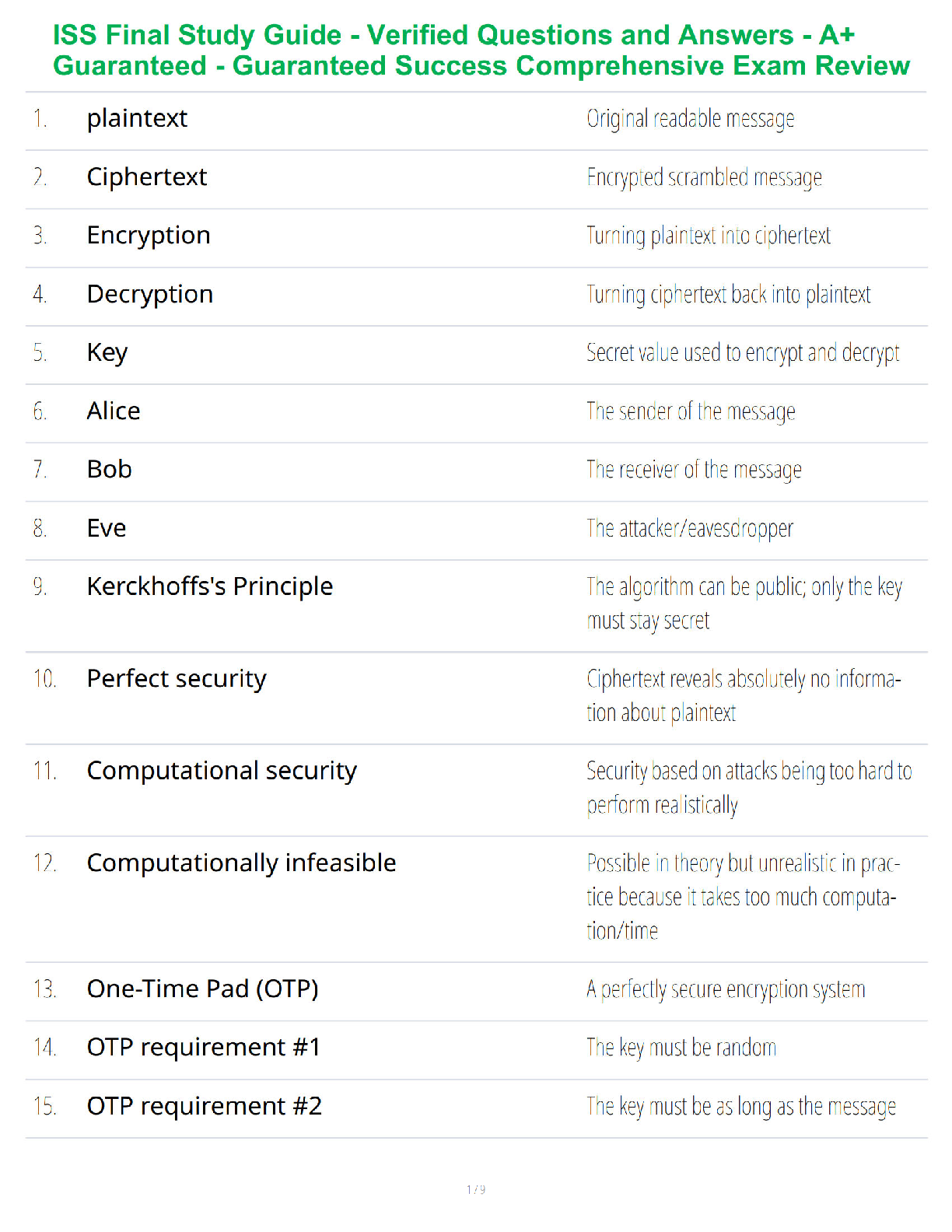The height and width of the screenshot is (1232, 952).
Task: Click the page number indicator 1/9
Action: (x=476, y=1189)
